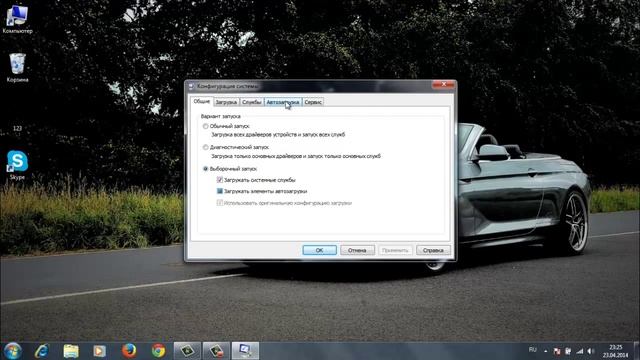This screenshot has width=640, height=360.
Task: Click Использовать оригинальную конфигурацию загрузки checkbox
Action: pyautogui.click(x=220, y=203)
